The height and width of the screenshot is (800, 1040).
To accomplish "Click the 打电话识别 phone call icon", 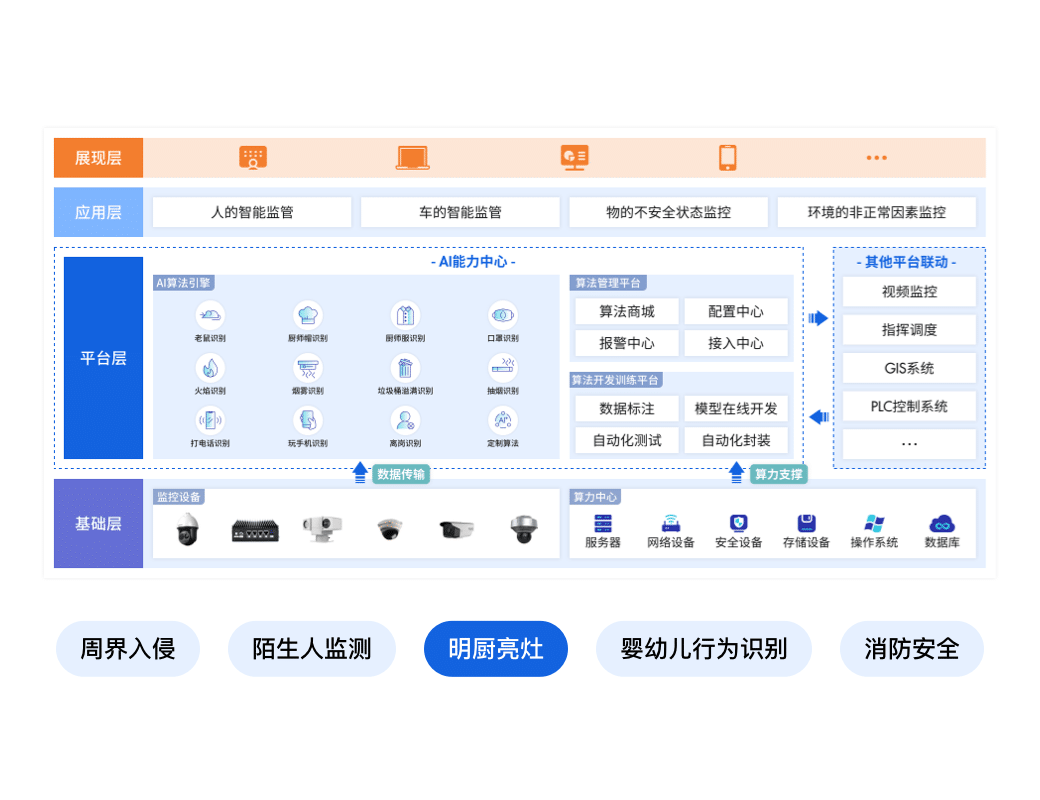I will [210, 420].
